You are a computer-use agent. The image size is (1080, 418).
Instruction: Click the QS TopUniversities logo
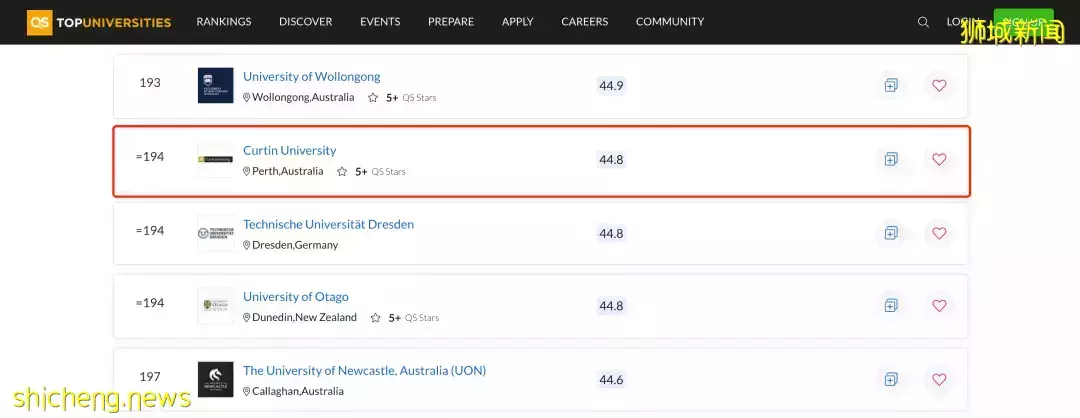(x=99, y=22)
